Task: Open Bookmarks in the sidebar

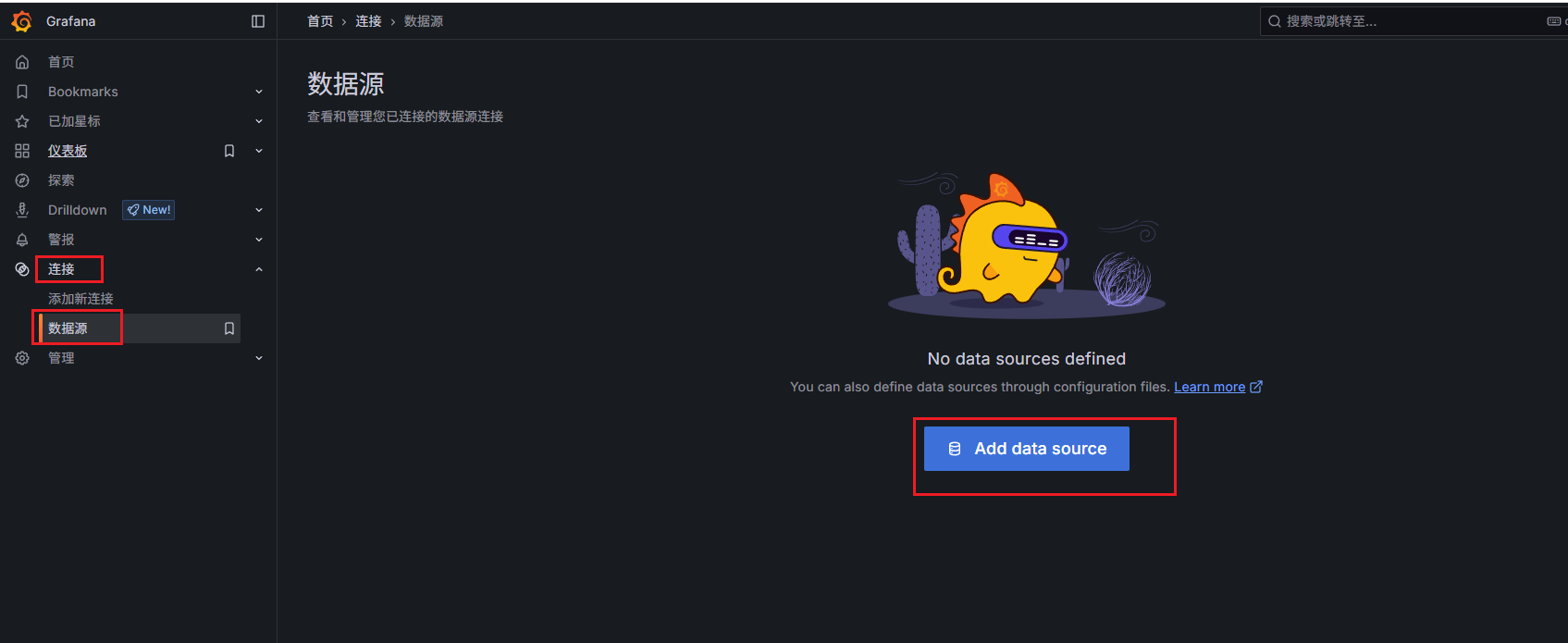Action: (83, 92)
